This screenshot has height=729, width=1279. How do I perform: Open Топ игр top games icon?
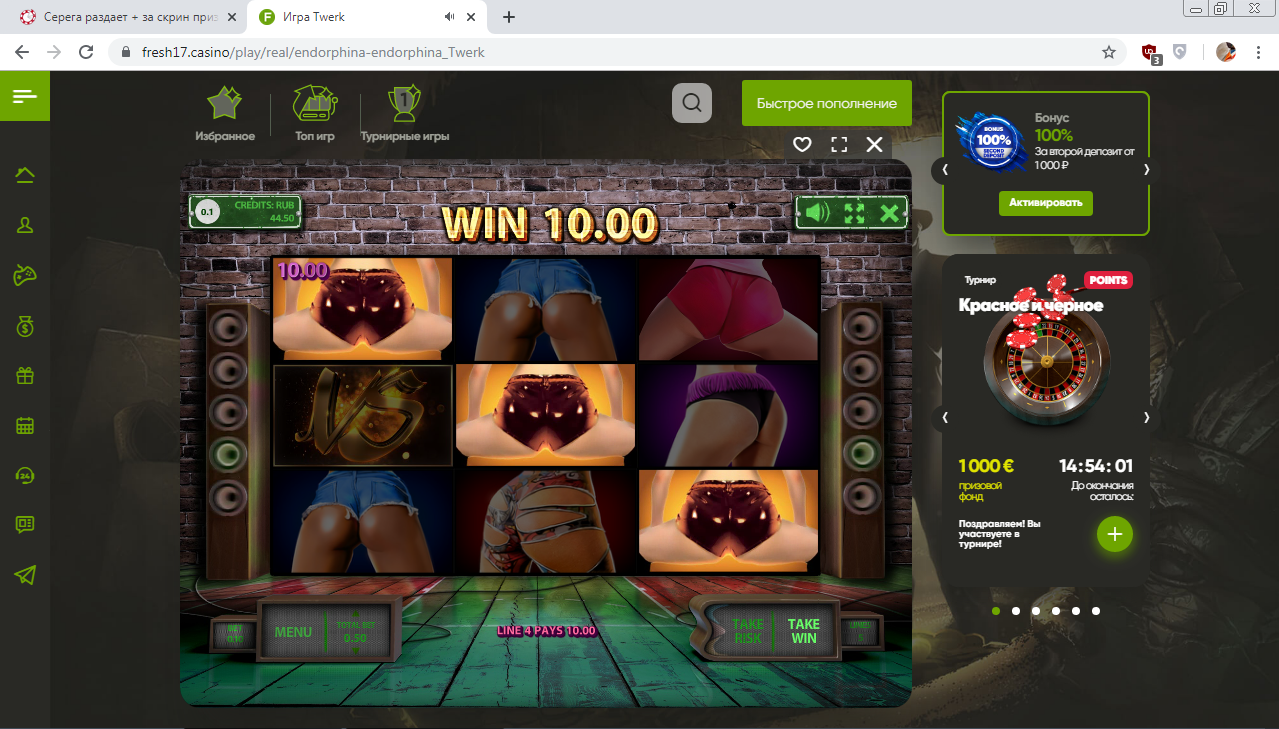(314, 113)
